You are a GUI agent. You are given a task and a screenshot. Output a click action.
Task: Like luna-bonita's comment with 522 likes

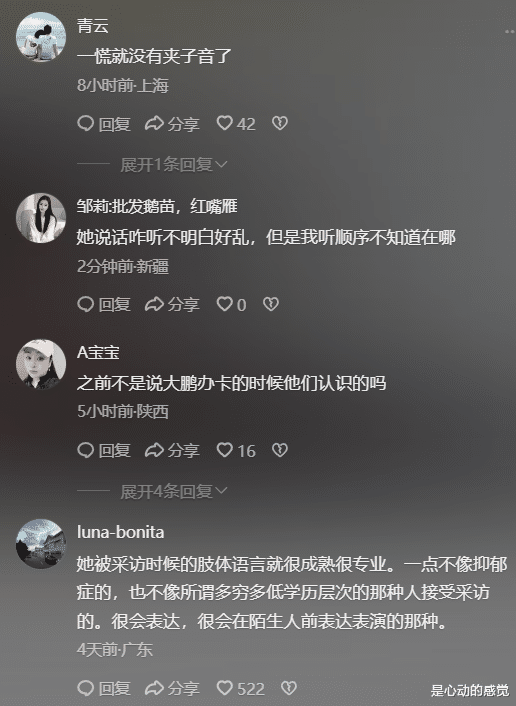(x=240, y=688)
